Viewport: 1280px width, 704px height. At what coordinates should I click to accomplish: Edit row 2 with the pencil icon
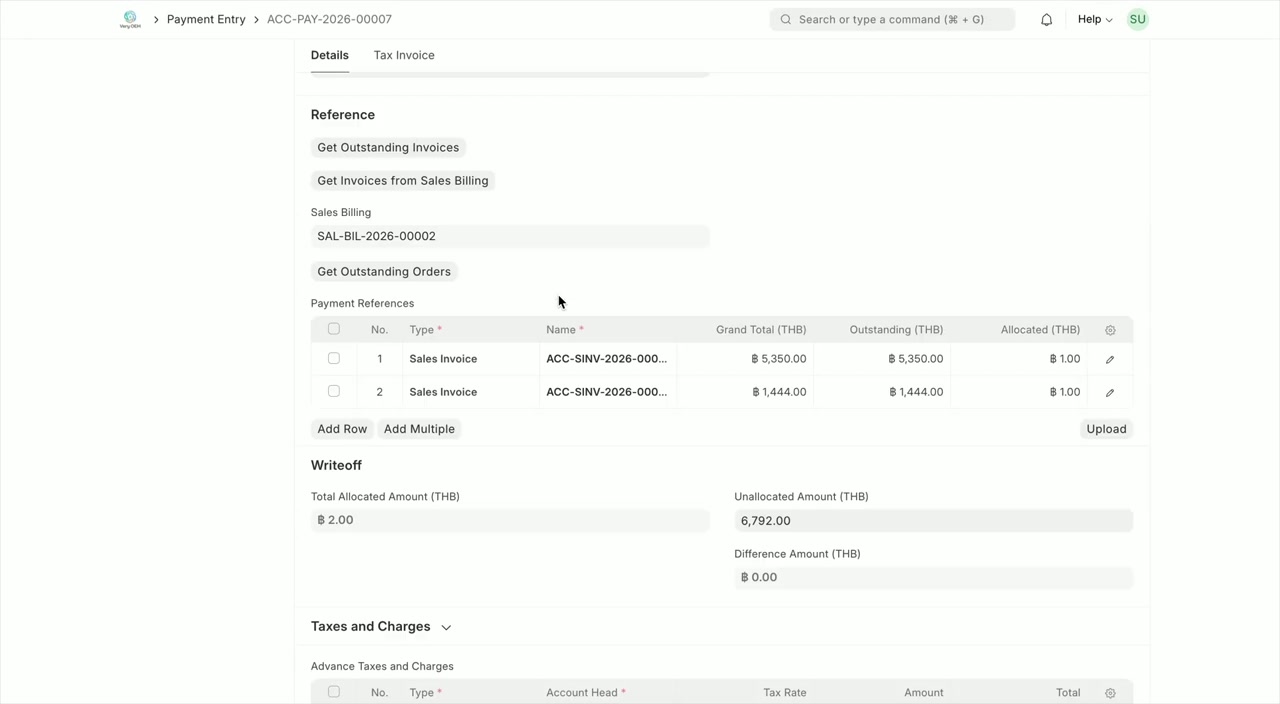click(x=1110, y=392)
